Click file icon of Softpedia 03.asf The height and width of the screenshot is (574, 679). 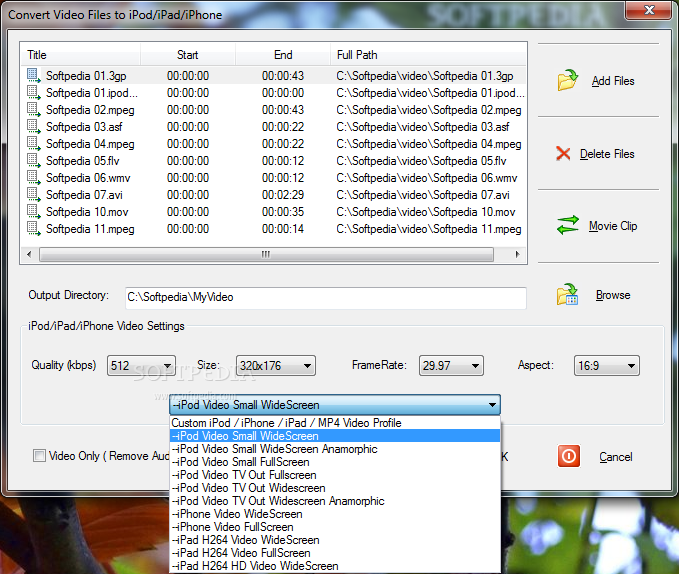pos(34,126)
